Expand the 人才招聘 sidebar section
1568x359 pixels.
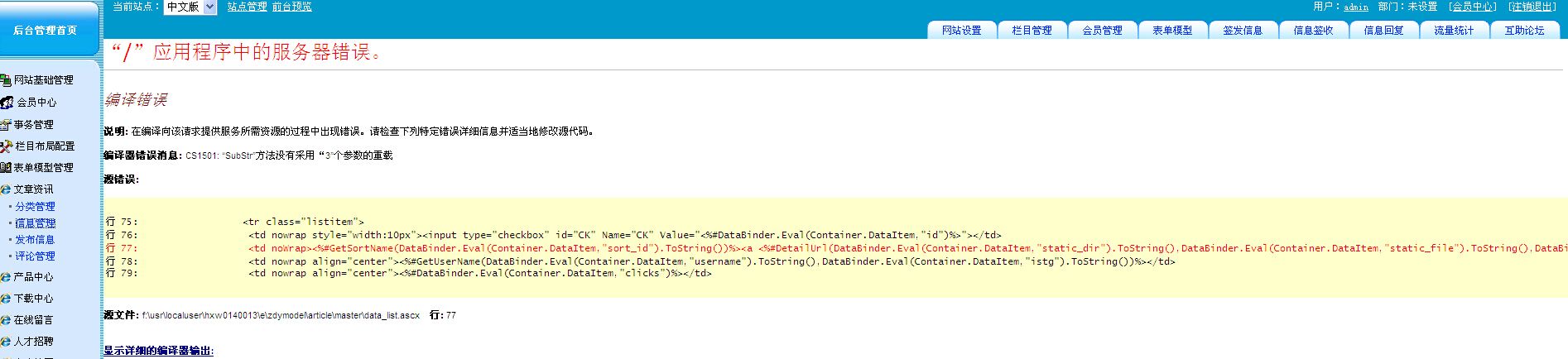click(x=33, y=342)
